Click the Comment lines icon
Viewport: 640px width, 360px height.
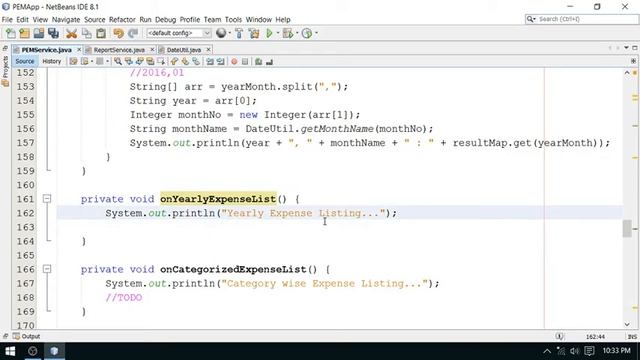coord(258,62)
